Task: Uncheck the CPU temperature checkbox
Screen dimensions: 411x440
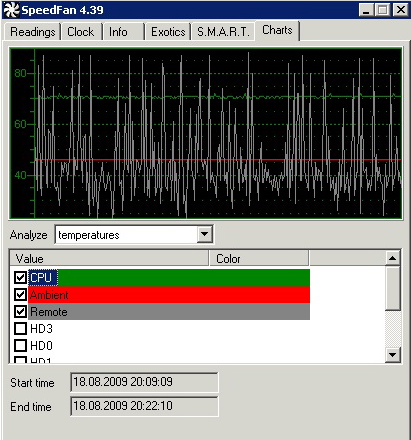Action: pos(20,277)
